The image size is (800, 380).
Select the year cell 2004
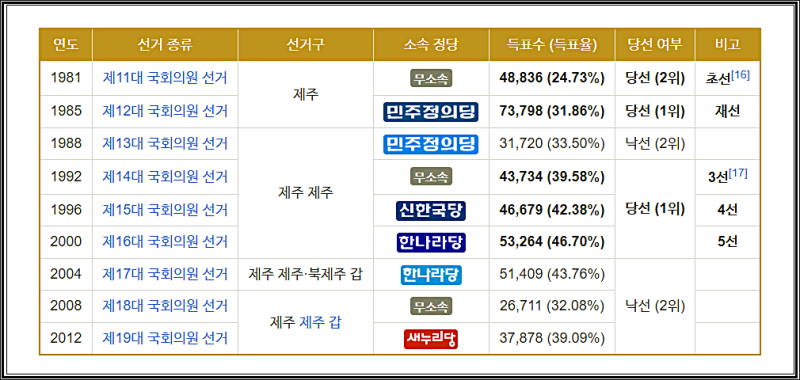(x=66, y=274)
